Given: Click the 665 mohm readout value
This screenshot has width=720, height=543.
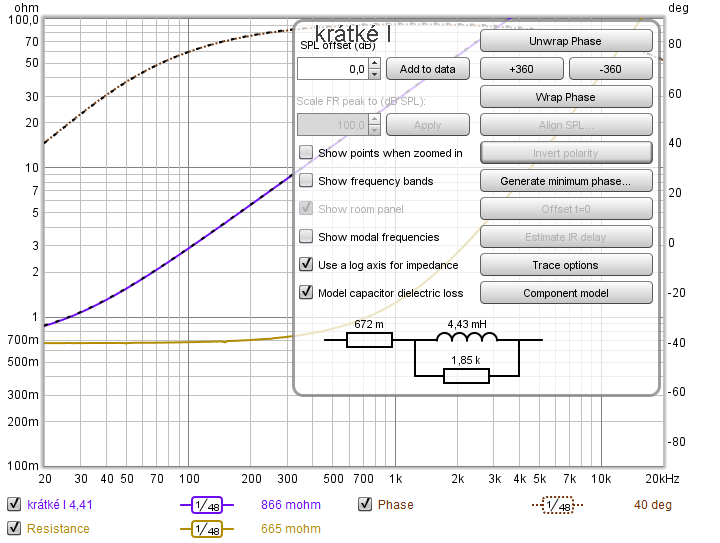Looking at the screenshot, I should 291,529.
